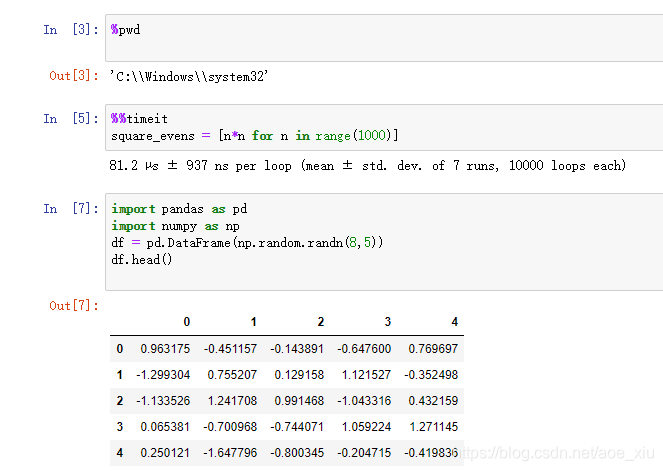Click row index 4 of dataframe
Image resolution: width=663 pixels, height=471 pixels.
point(120,453)
